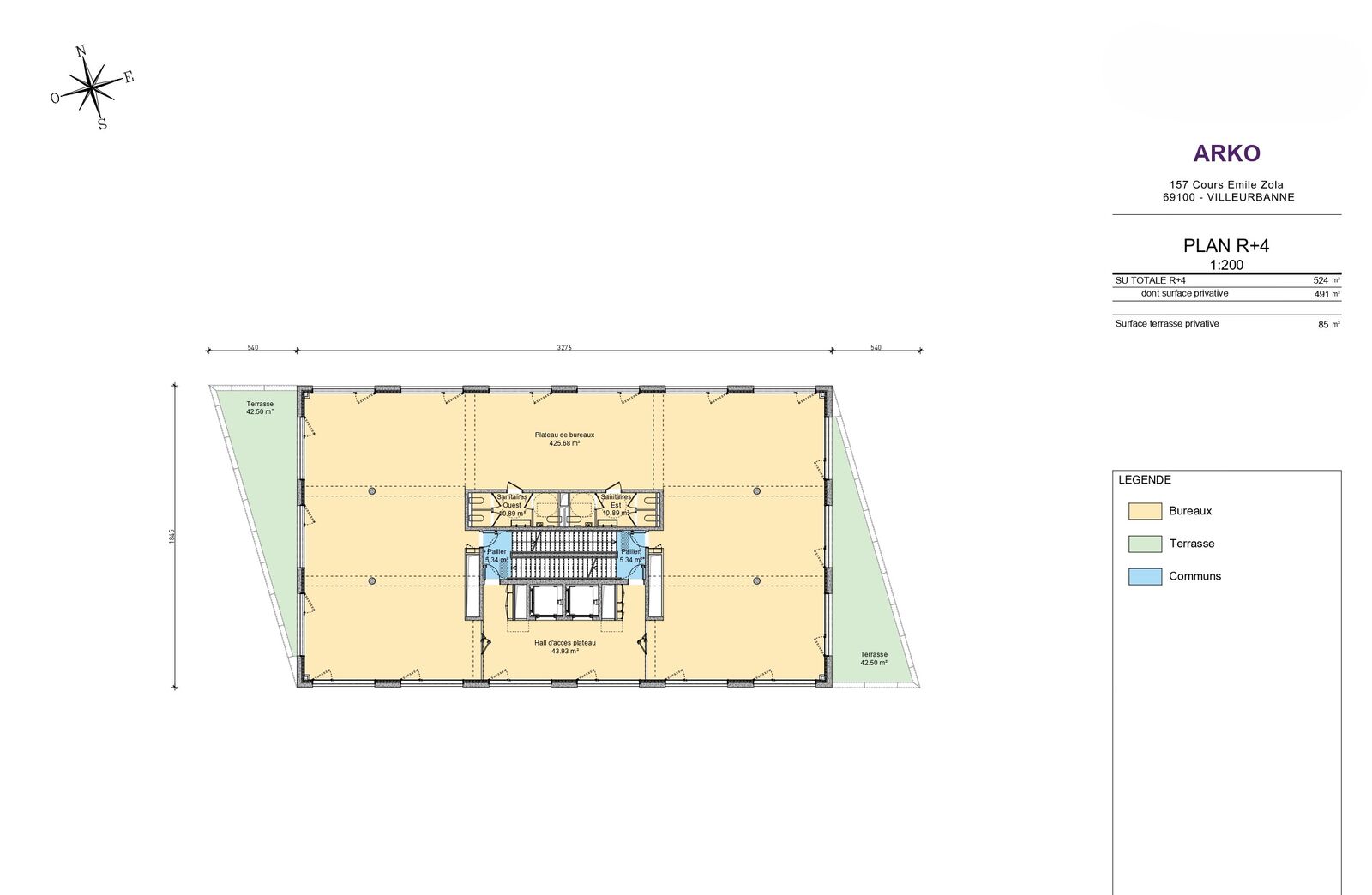Screen dimensions: 1372x895
Task: Select the lower-right structural column circle
Action: coord(756,580)
